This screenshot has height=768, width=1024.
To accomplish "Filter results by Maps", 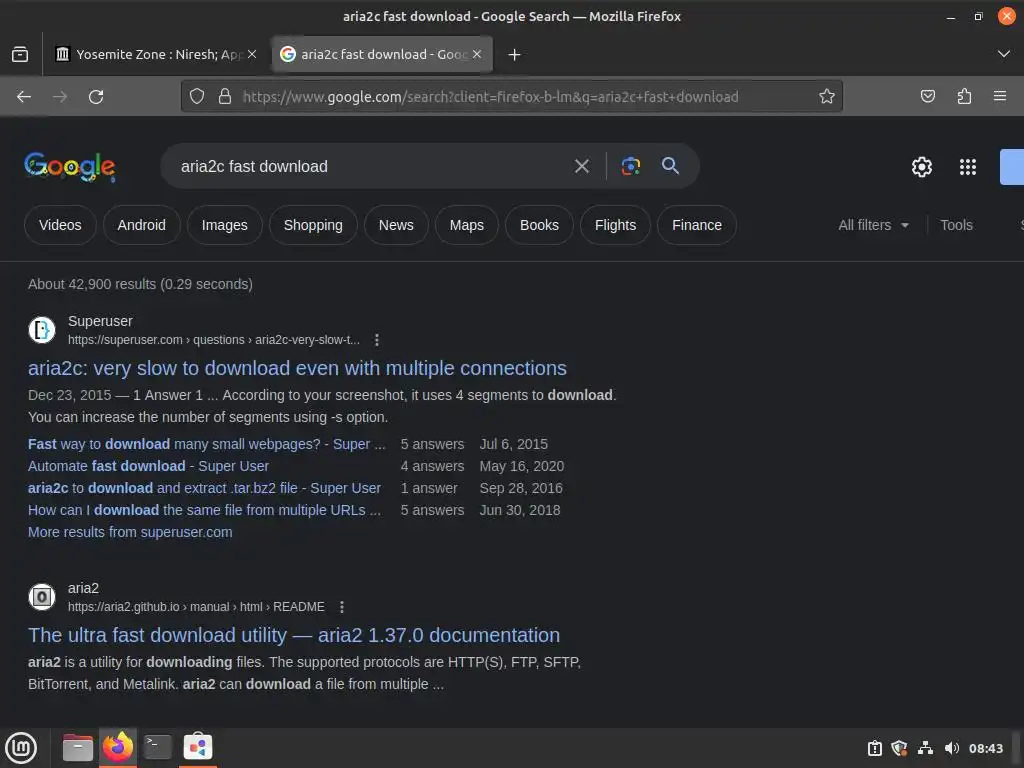I will 467,225.
